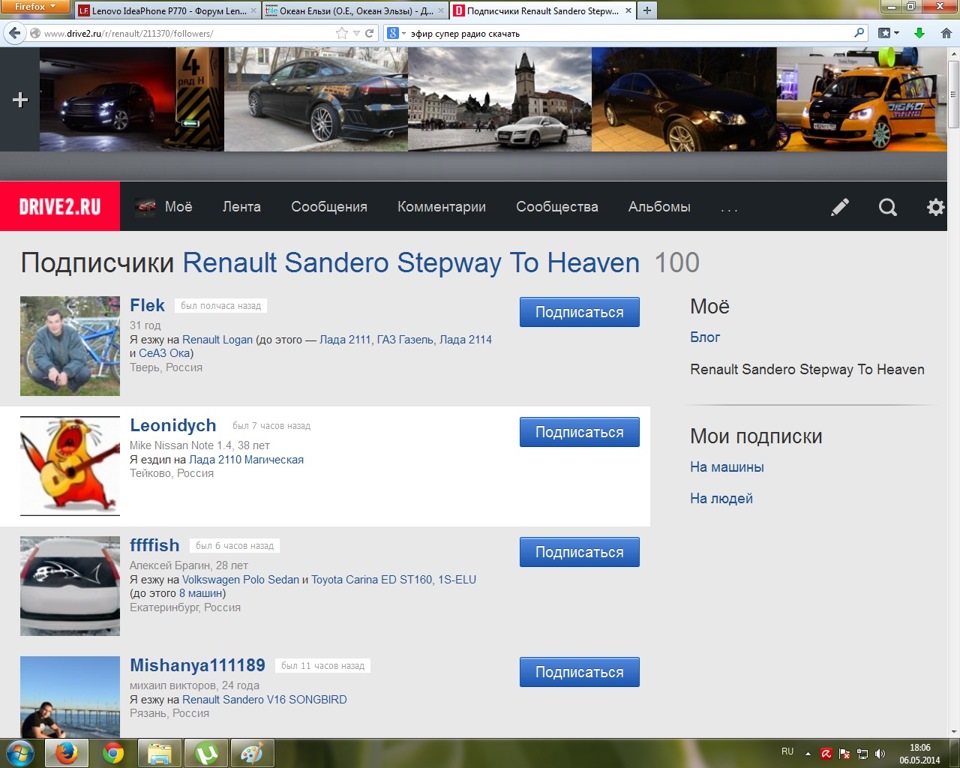Open downloads green arrow icon
960x768 pixels.
click(919, 33)
